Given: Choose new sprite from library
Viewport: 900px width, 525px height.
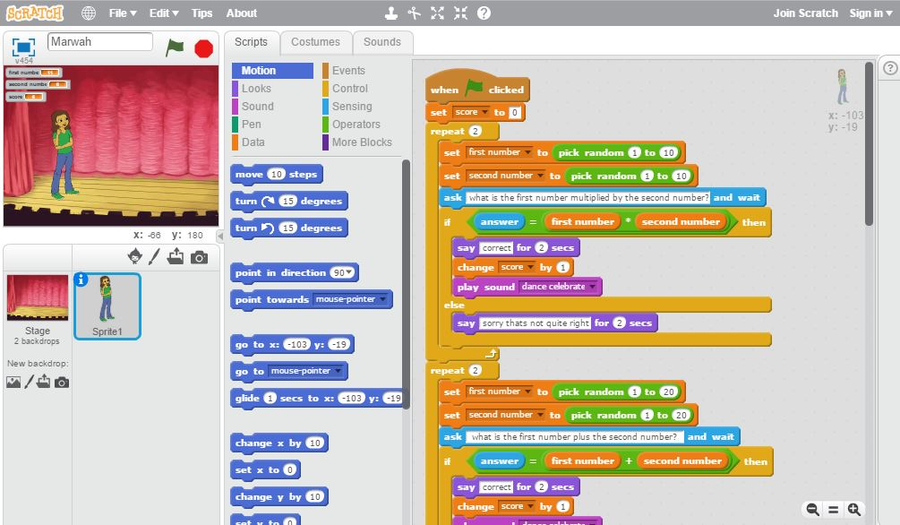Looking at the screenshot, I should click(x=135, y=256).
